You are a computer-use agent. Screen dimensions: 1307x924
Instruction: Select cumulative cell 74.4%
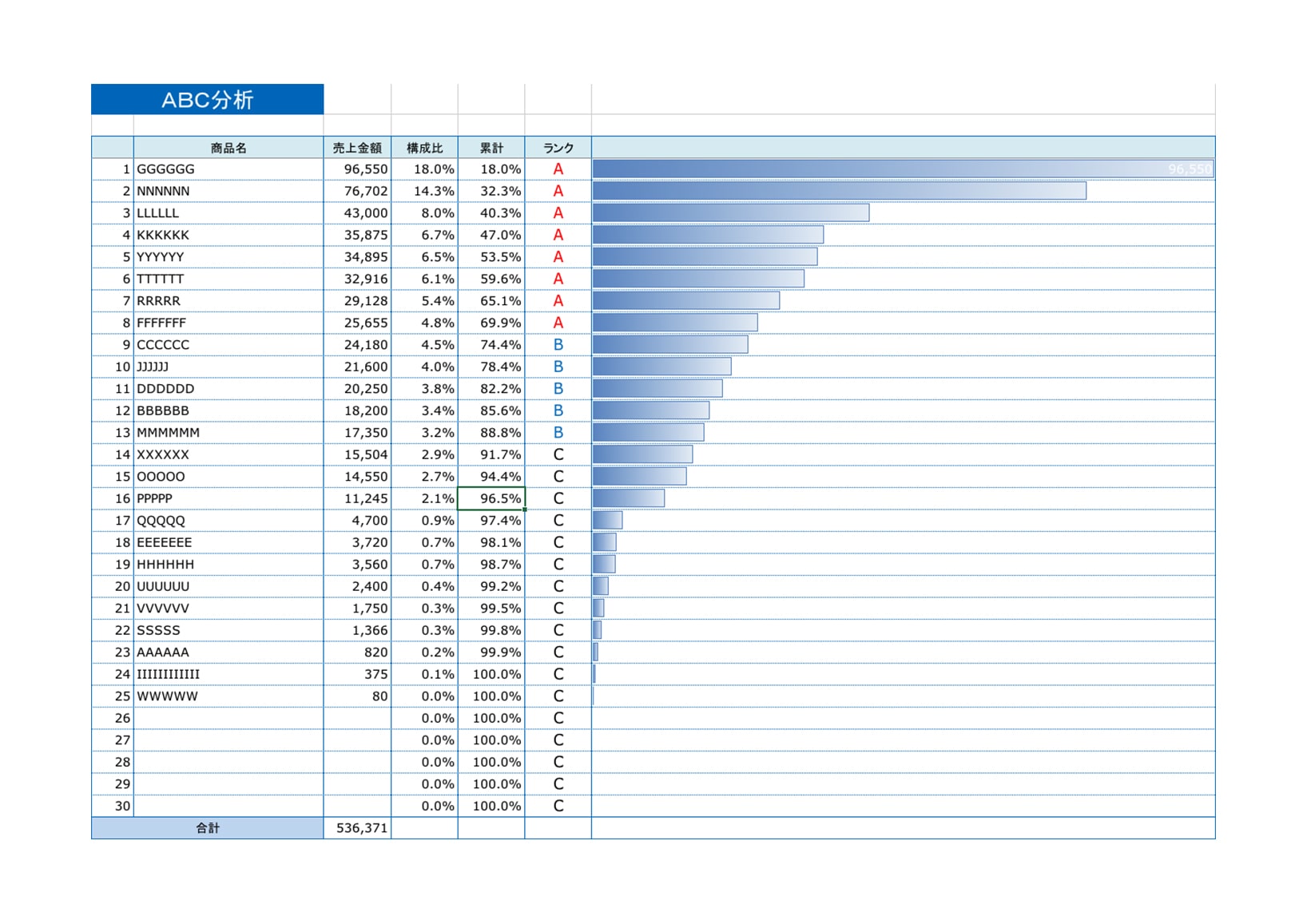[x=491, y=345]
